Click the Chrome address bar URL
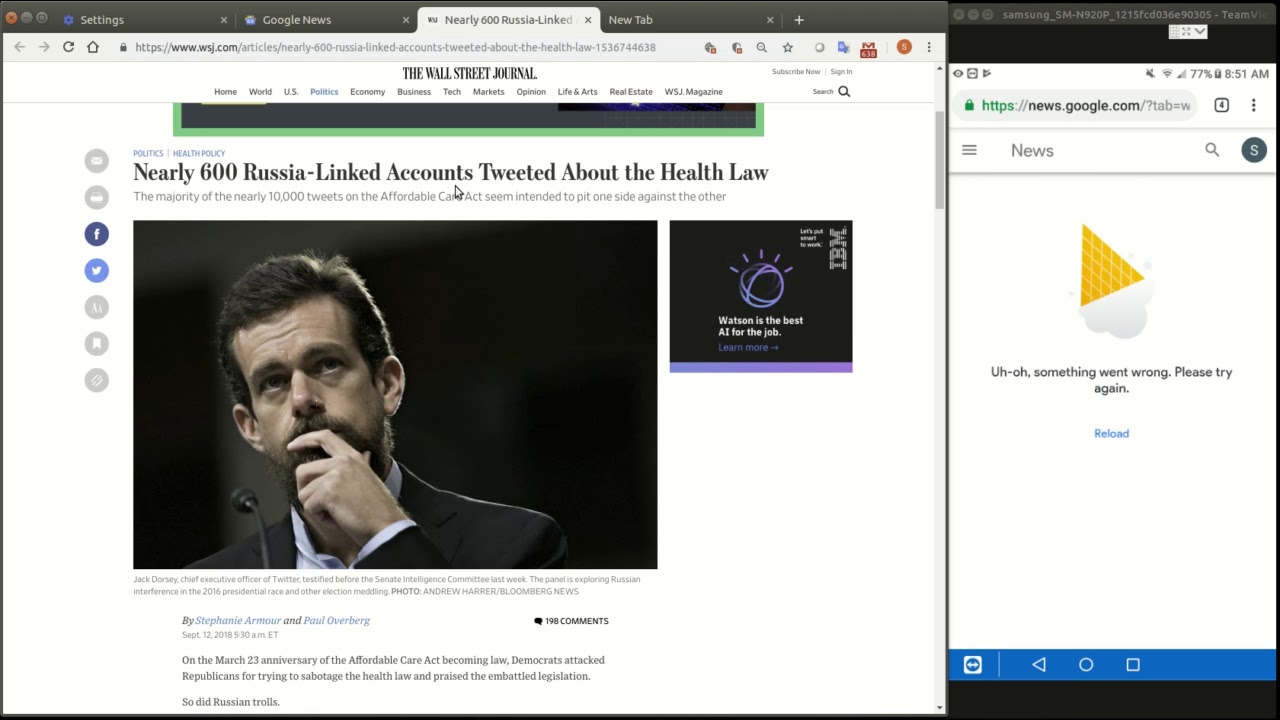 point(395,47)
